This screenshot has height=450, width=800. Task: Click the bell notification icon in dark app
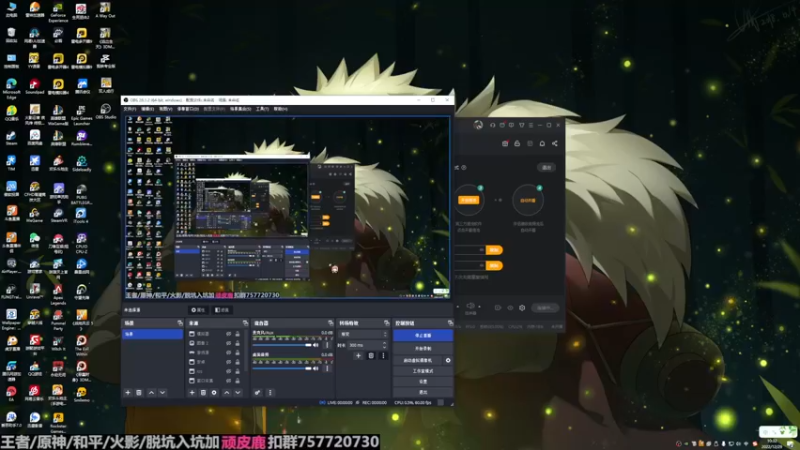pos(542,143)
